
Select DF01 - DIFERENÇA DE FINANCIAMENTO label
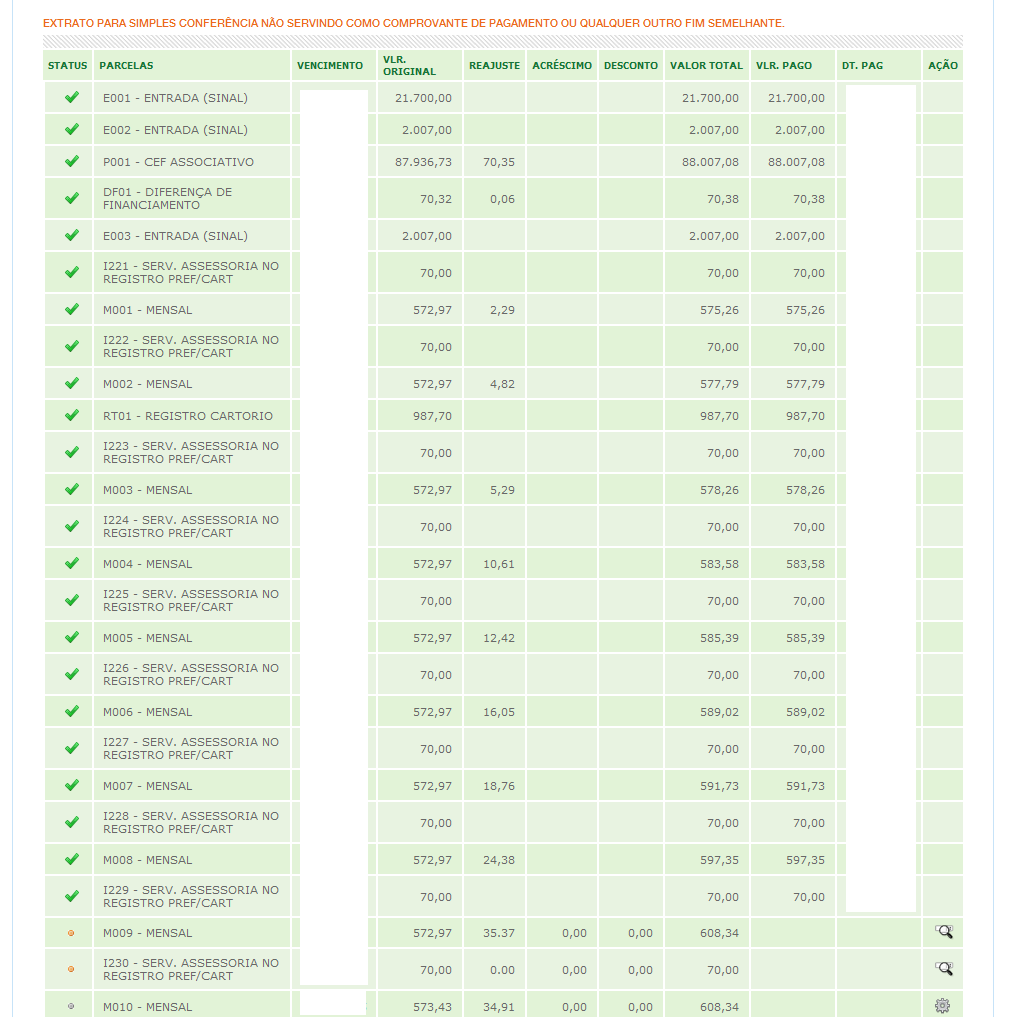[x=167, y=198]
